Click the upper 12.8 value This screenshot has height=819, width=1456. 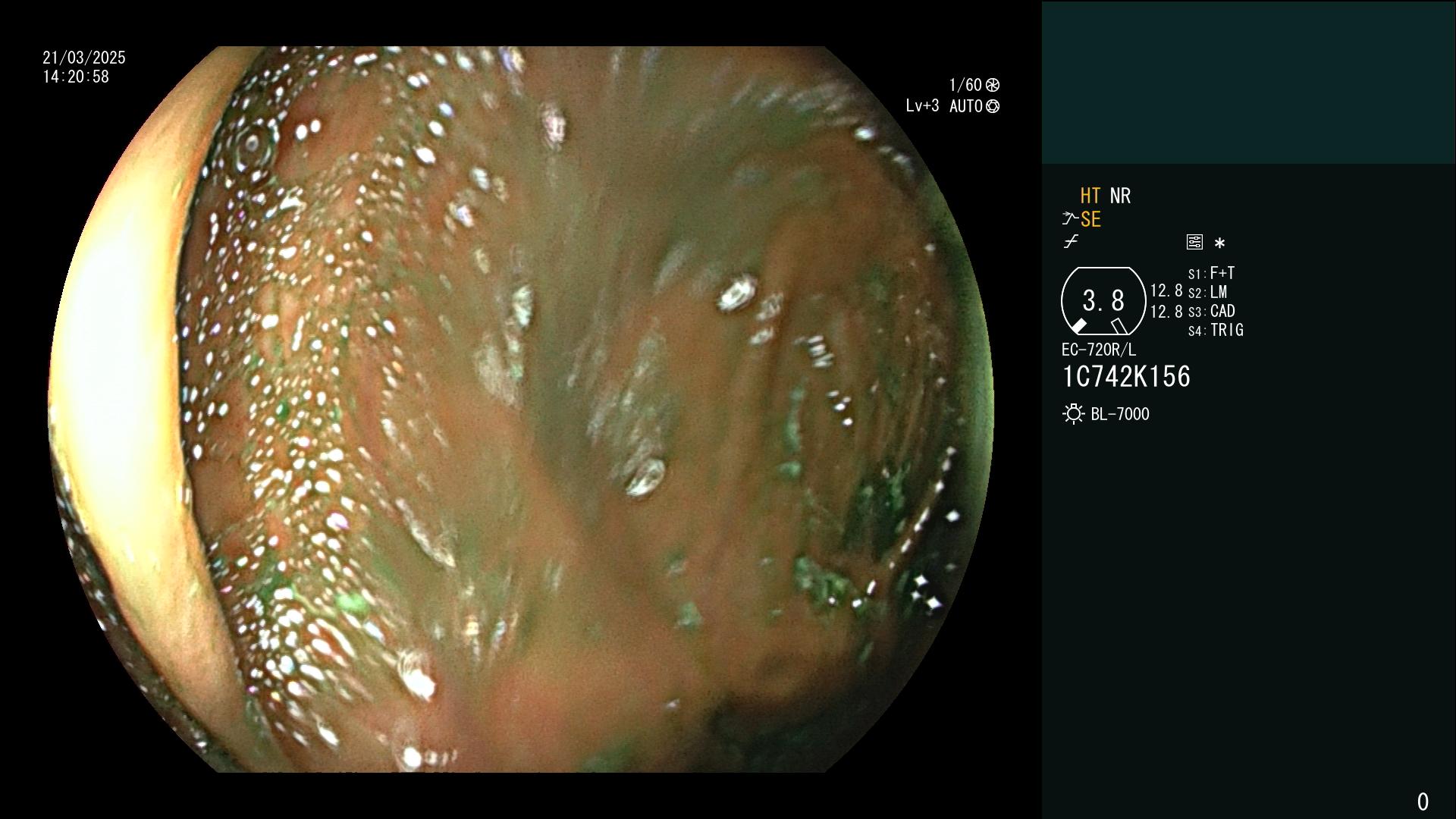[1166, 290]
